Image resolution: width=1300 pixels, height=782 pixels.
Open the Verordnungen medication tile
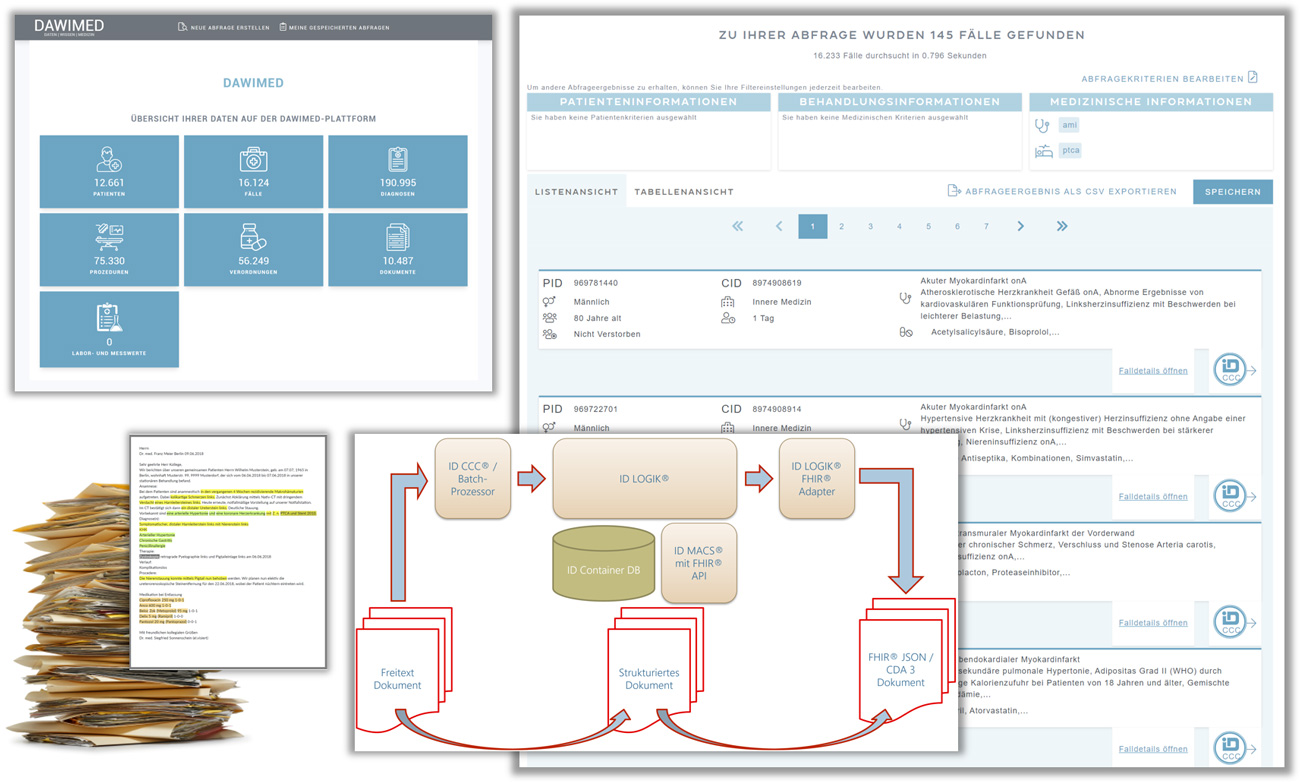coord(253,249)
